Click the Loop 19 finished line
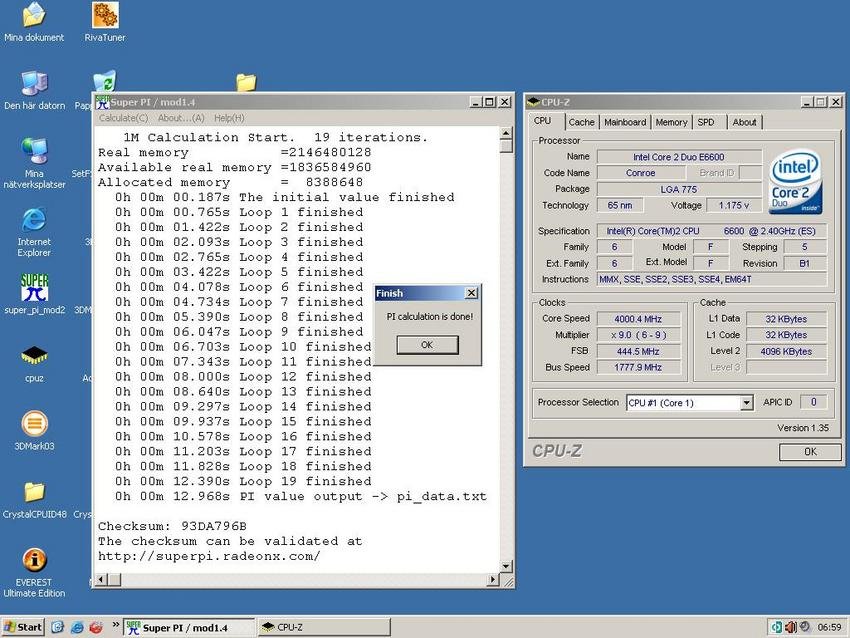850x638 pixels. pyautogui.click(x=243, y=481)
